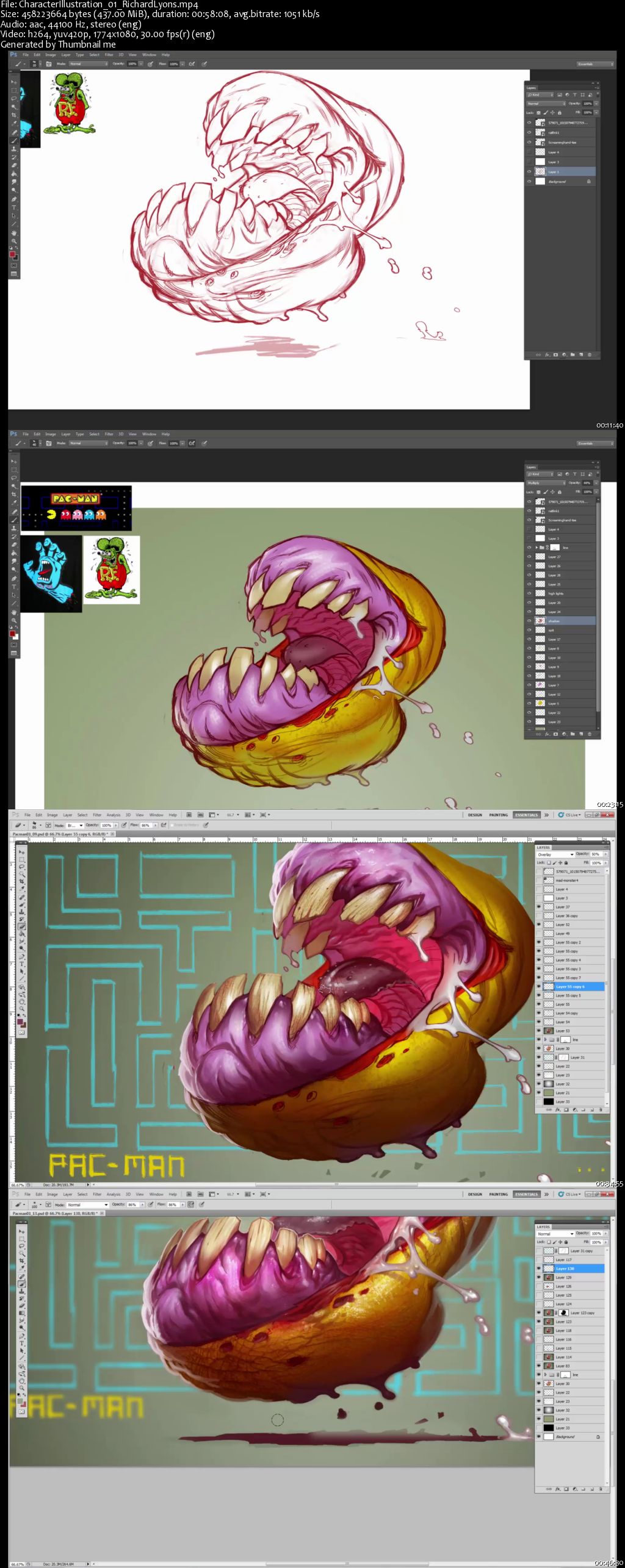The width and height of the screenshot is (625, 1568).
Task: Click Mini Bridge icon in Pacman01_09.psd window
Action: point(200,815)
